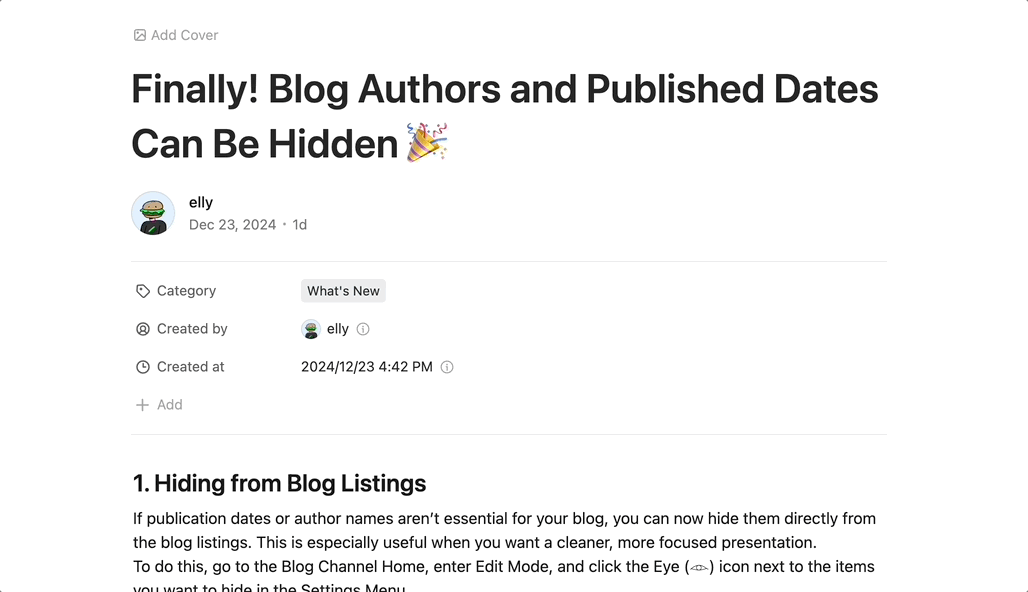
Task: Click the inline Eye icon in the paragraph
Action: pyautogui.click(x=700, y=567)
